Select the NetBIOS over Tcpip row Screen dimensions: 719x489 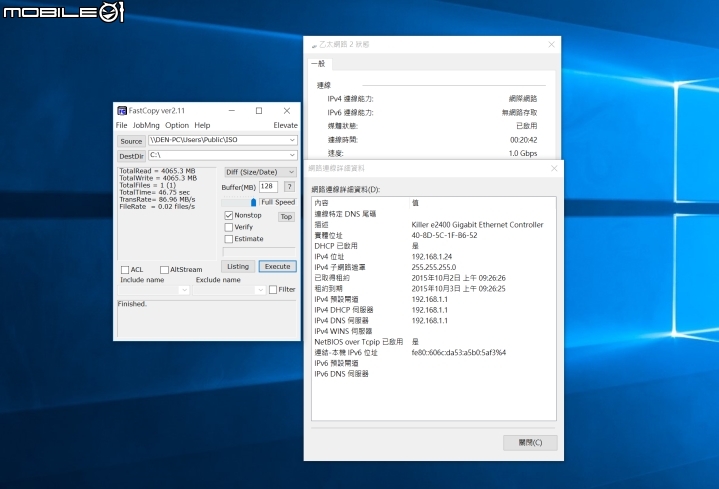click(433, 342)
